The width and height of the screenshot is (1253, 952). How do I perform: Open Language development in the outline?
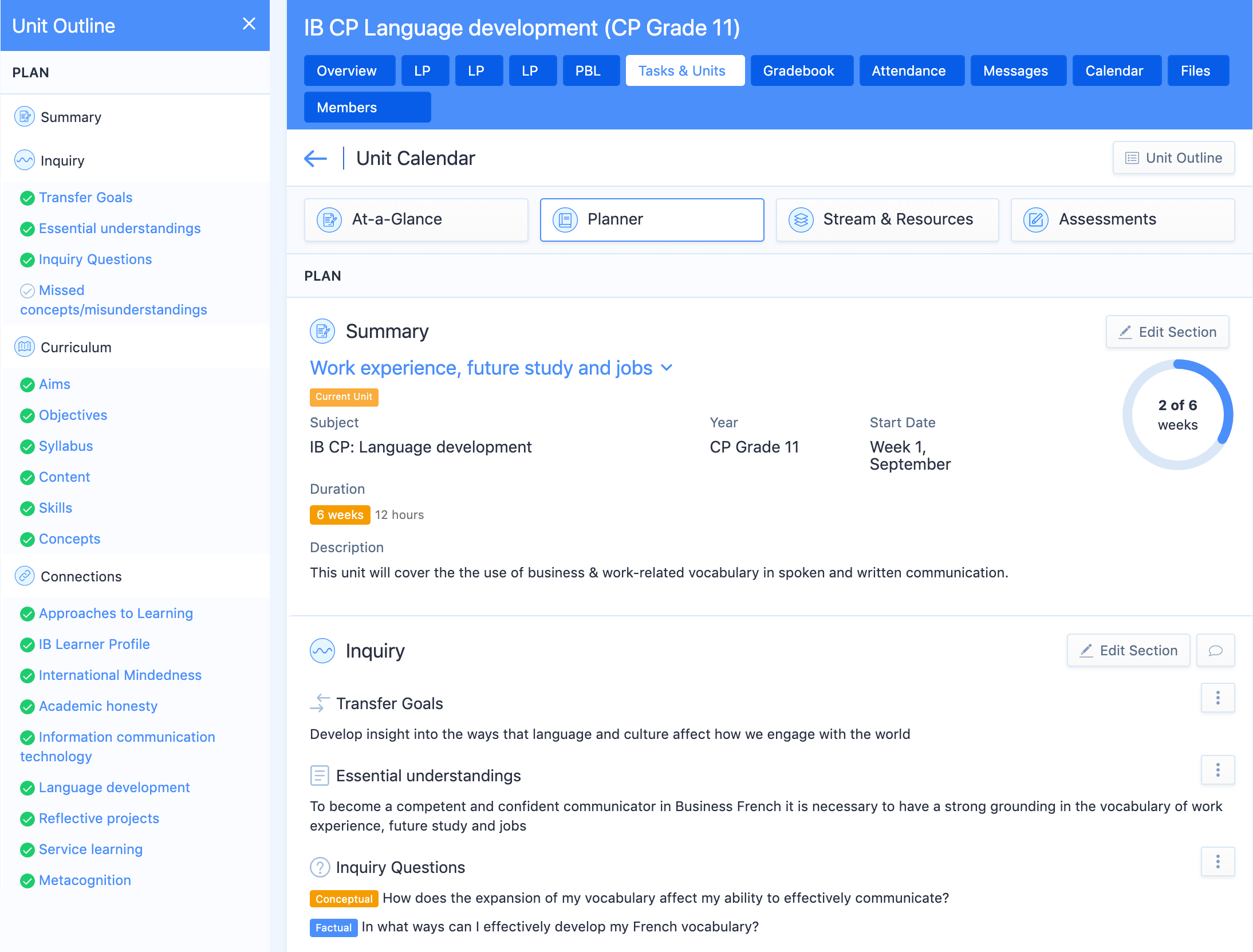(114, 788)
